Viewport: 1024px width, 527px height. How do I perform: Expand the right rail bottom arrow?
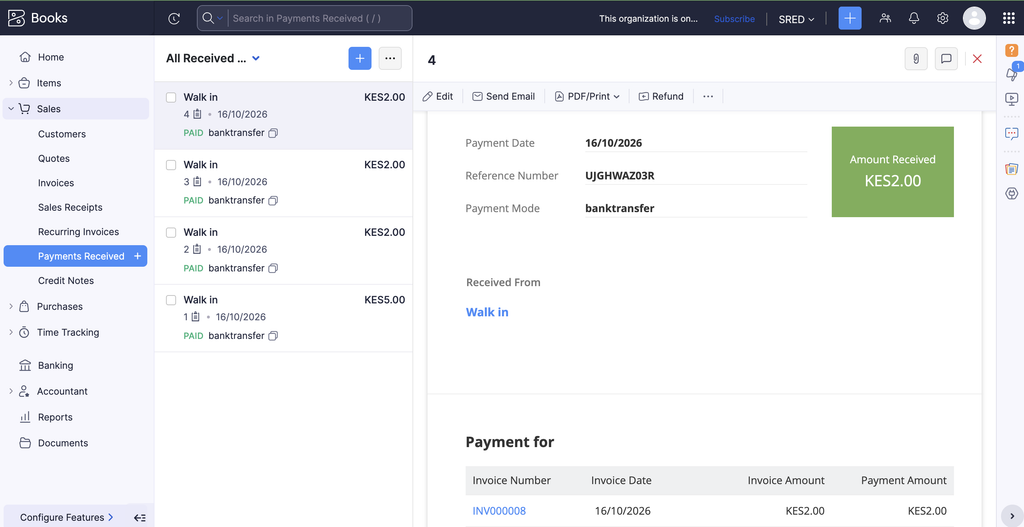(1010, 515)
